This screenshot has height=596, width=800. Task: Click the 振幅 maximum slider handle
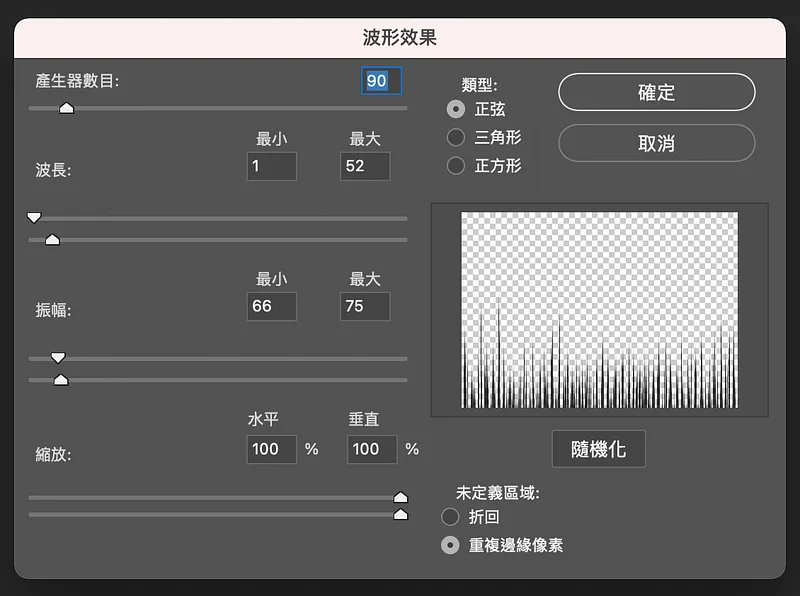coord(61,380)
